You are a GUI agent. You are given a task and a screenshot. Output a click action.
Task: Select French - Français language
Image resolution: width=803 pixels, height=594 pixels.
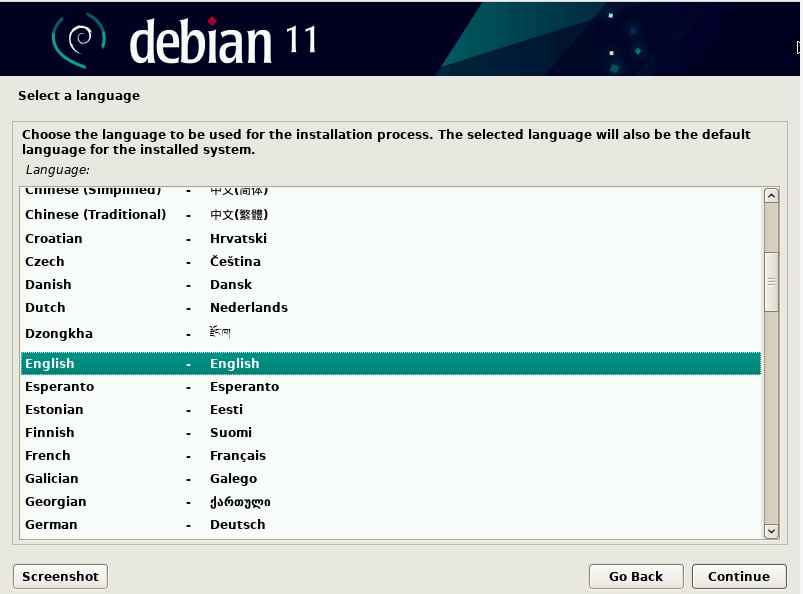tap(391, 456)
